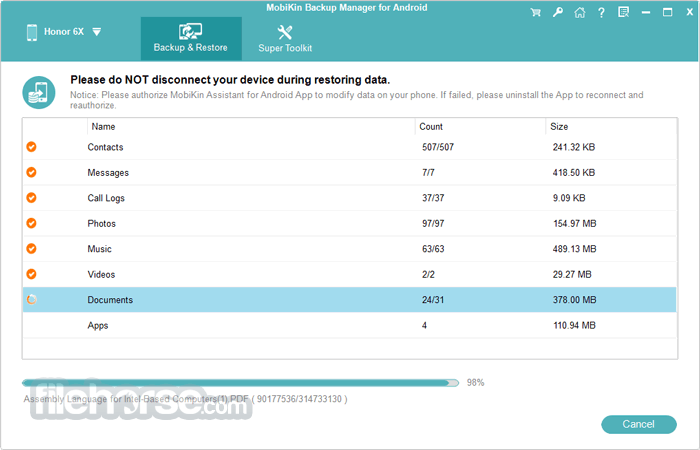This screenshot has width=700, height=450.
Task: Select the highlighted Documents row name
Action: [x=110, y=300]
